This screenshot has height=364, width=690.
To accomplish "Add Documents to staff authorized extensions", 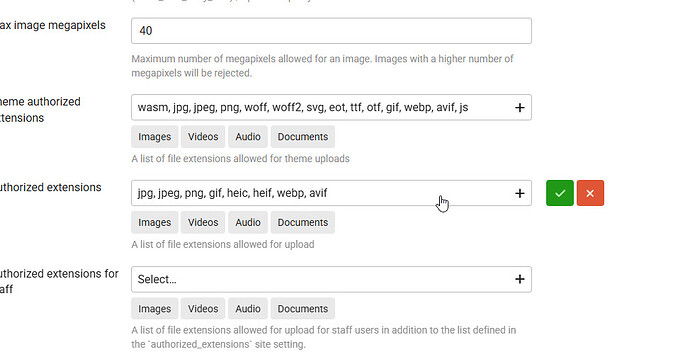I will coord(303,309).
